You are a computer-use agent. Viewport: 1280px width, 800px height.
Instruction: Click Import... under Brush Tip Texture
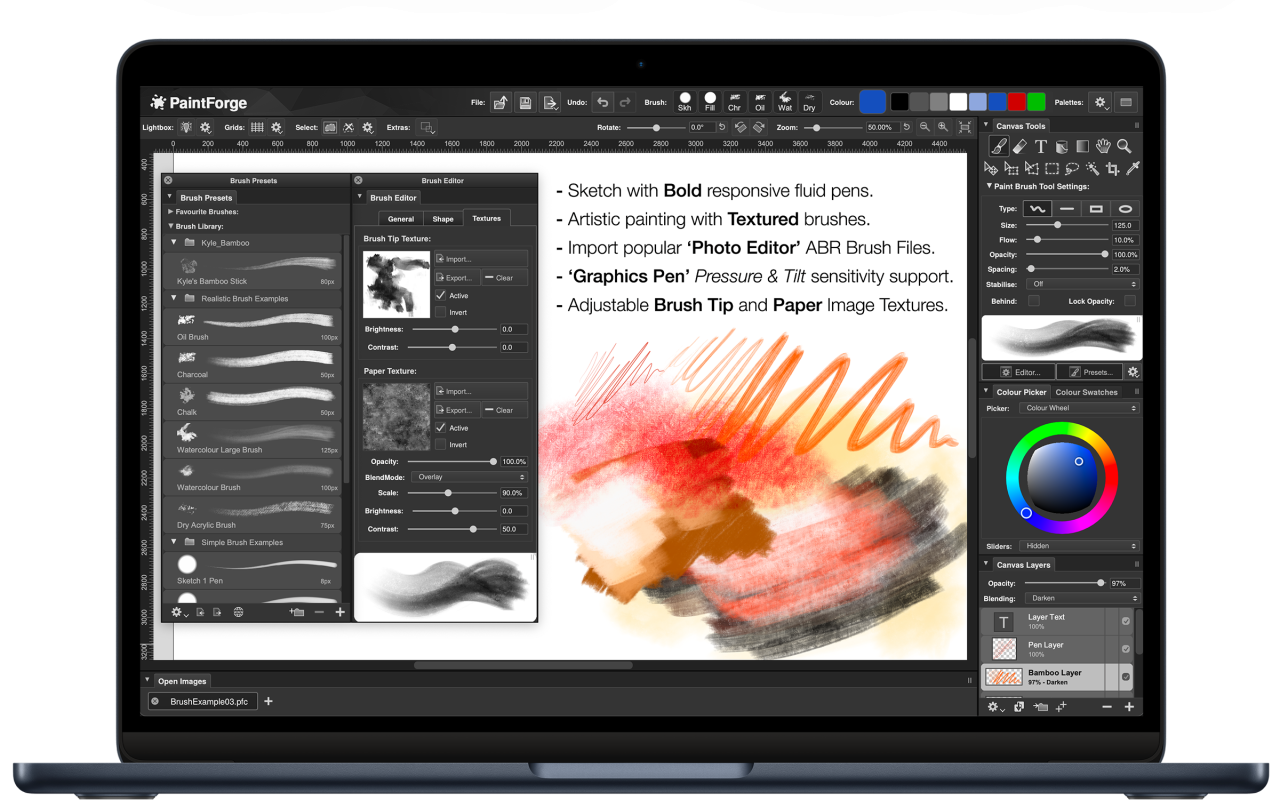pyautogui.click(x=480, y=259)
